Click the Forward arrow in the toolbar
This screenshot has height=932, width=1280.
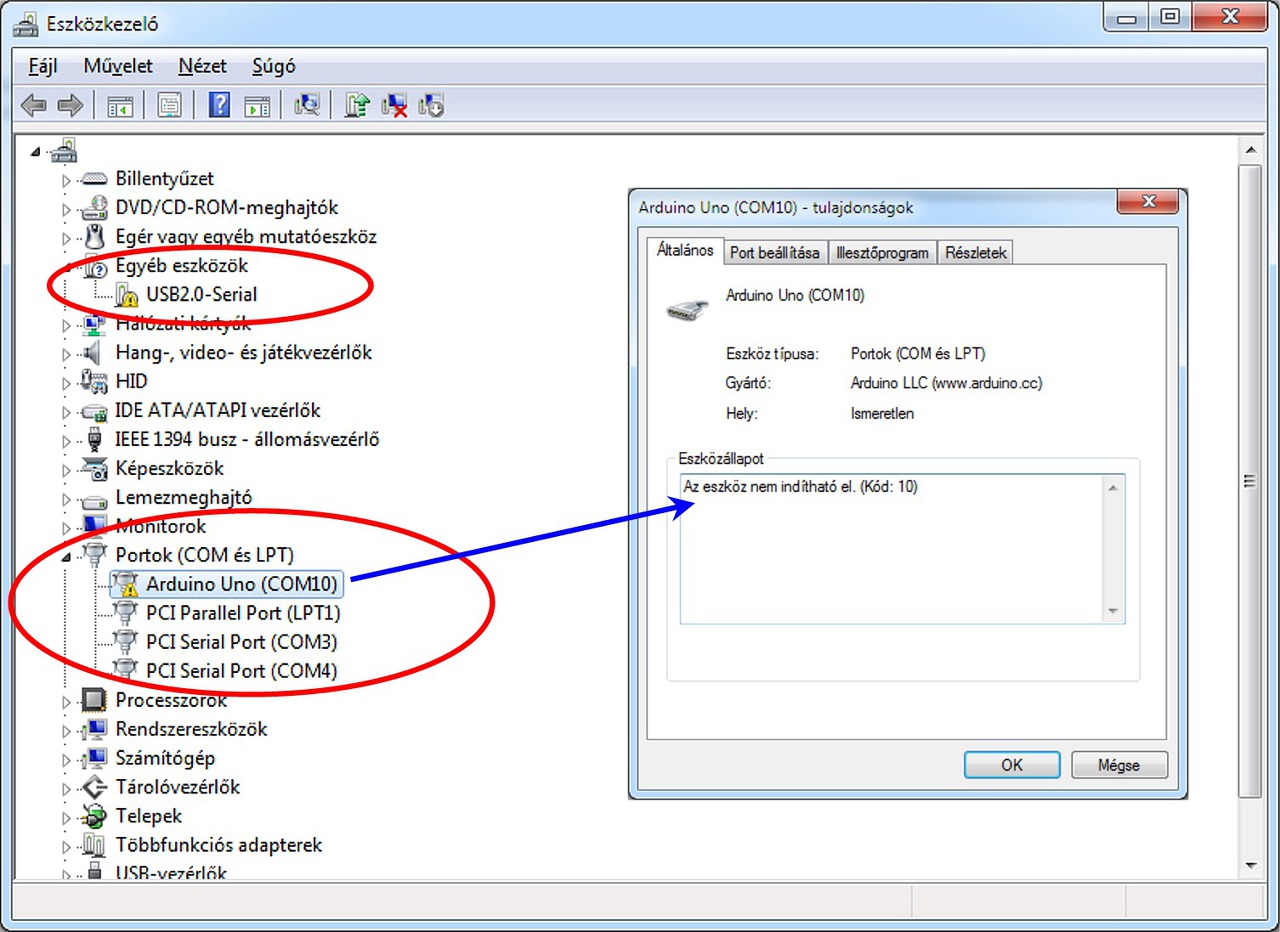[69, 105]
